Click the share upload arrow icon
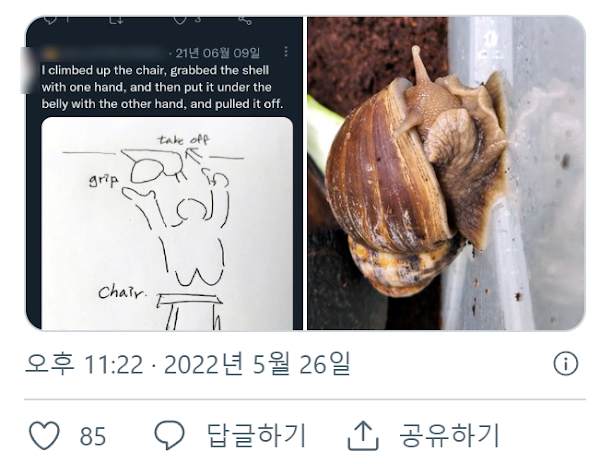Viewport: 600px width, 464px height. coord(361,435)
